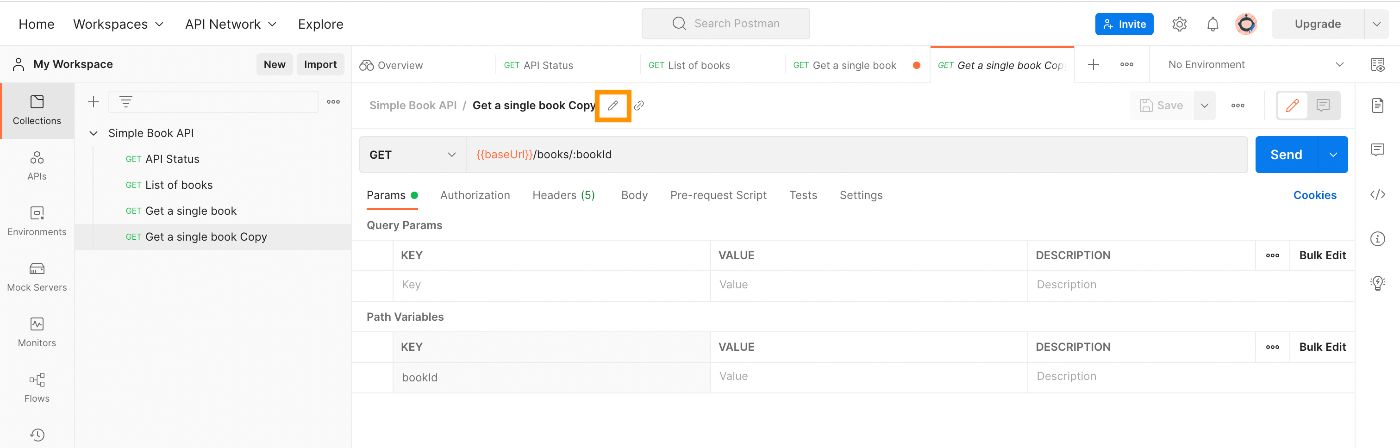Screen dimensions: 1400x448
Task: Open new tab with plus icon
Action: [x=1094, y=64]
